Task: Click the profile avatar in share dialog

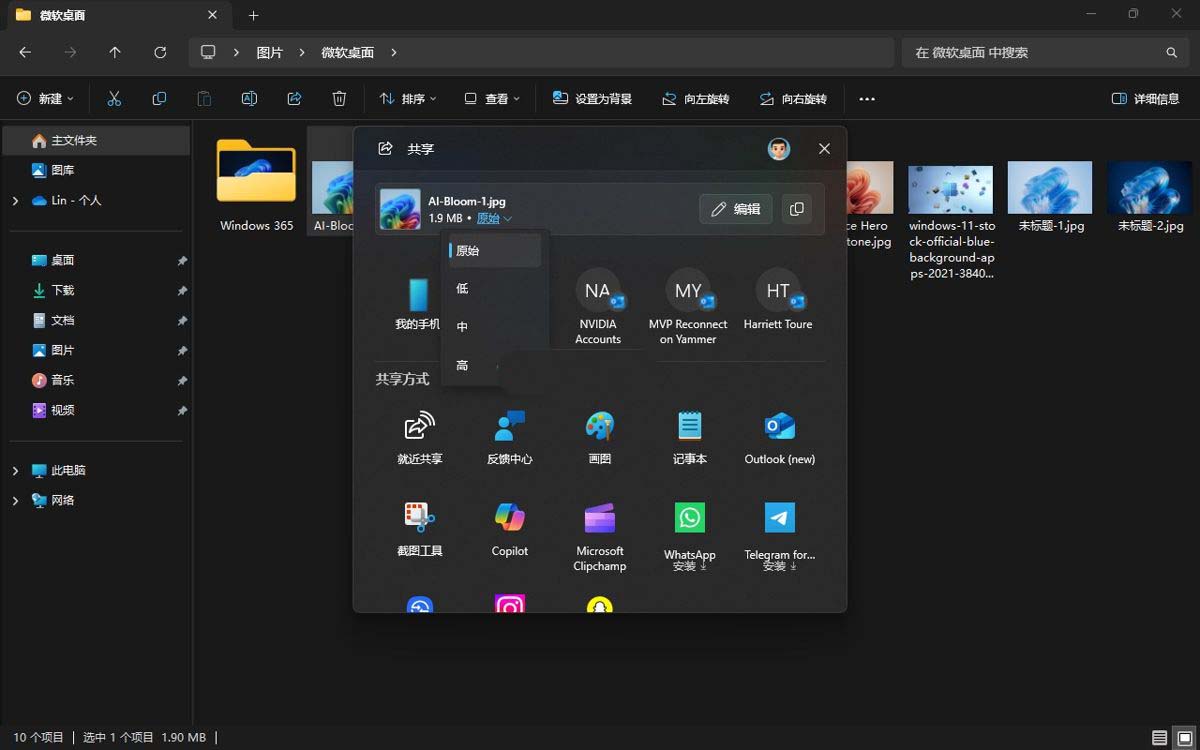Action: coord(779,149)
